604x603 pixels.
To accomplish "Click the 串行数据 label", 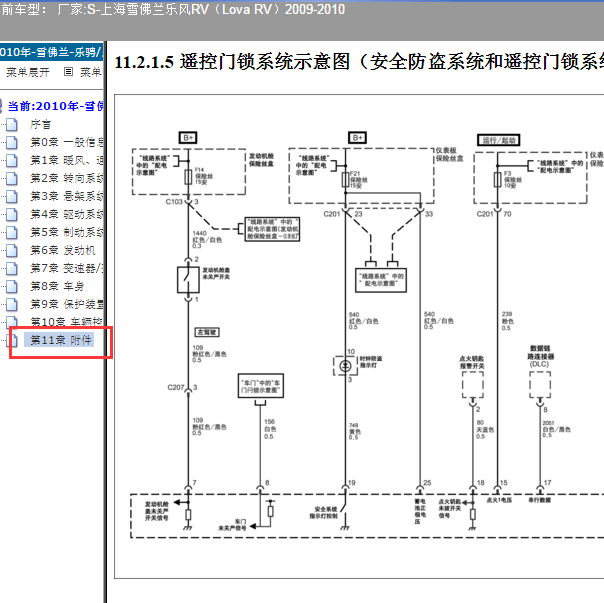I will pyautogui.click(x=539, y=500).
